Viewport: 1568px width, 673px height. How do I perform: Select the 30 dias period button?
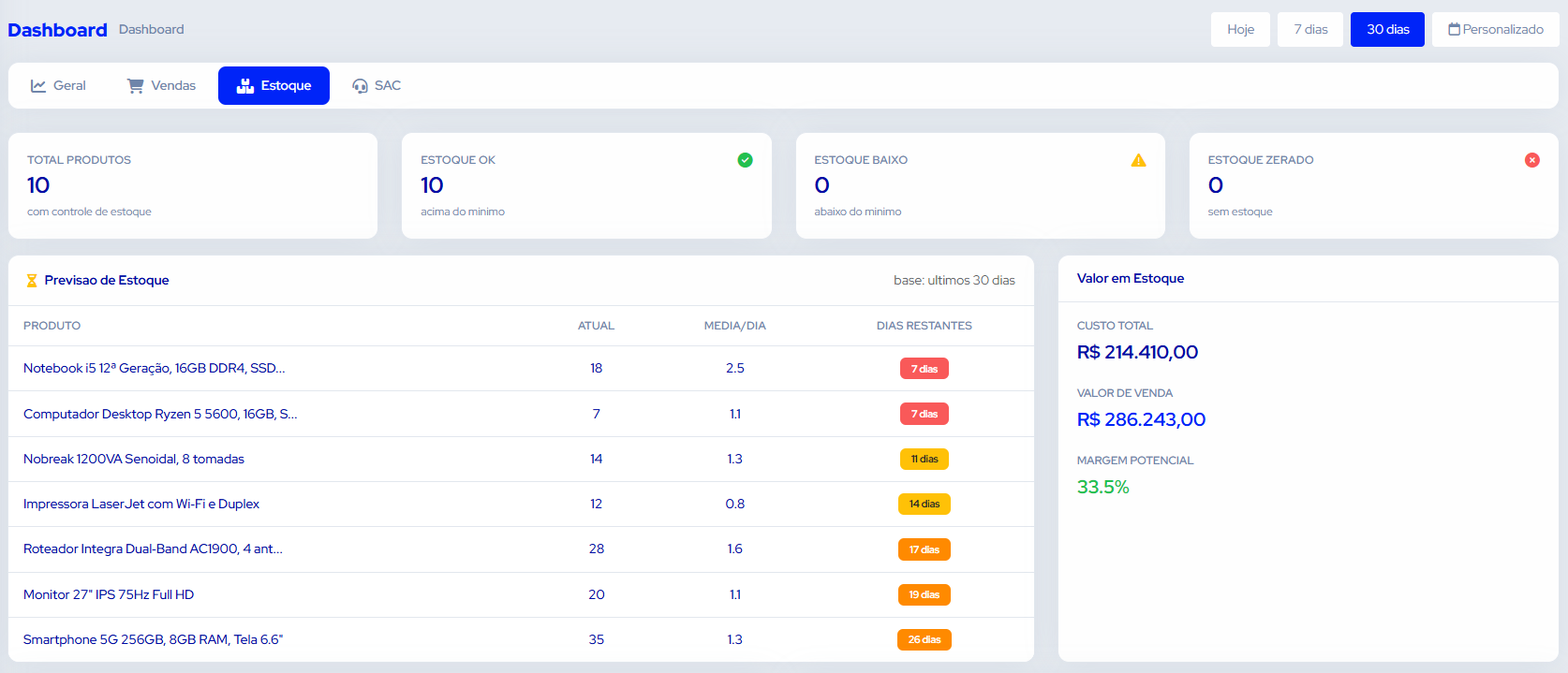click(1387, 29)
